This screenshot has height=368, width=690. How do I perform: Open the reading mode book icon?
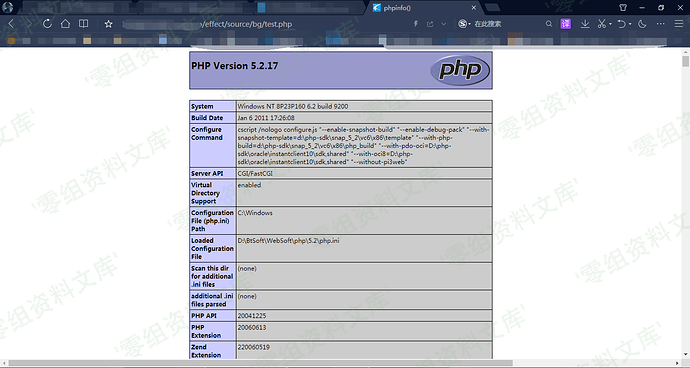point(83,24)
